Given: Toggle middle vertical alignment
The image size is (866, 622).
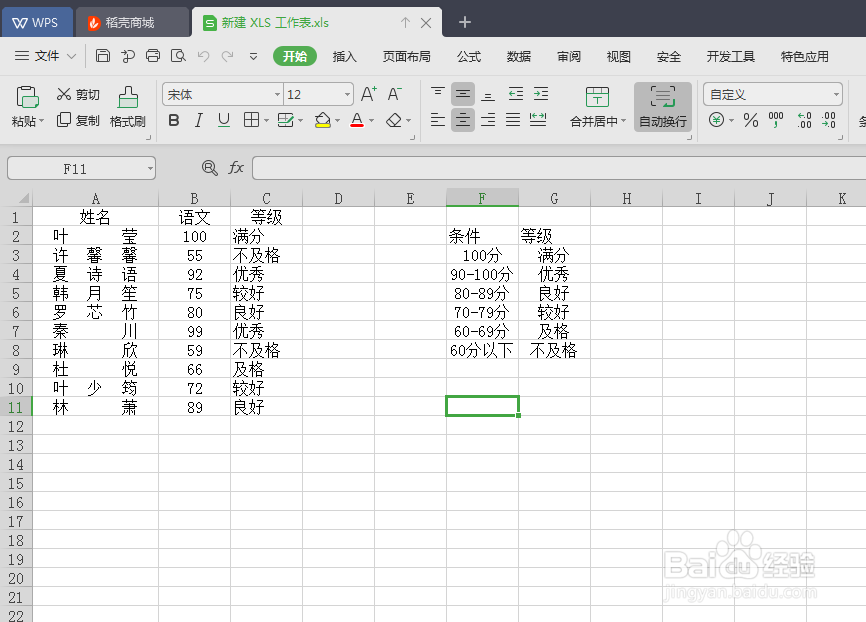Looking at the screenshot, I should click(x=463, y=94).
